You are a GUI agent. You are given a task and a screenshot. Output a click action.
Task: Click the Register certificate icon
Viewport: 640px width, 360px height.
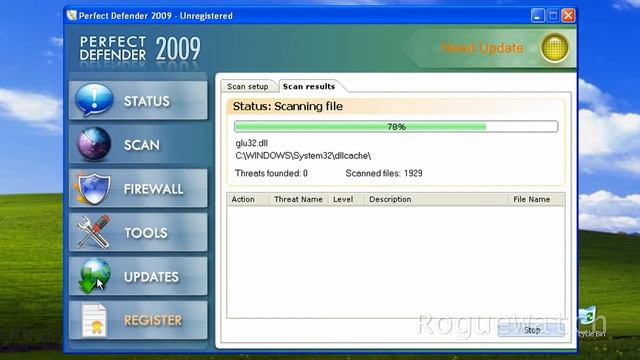94,320
